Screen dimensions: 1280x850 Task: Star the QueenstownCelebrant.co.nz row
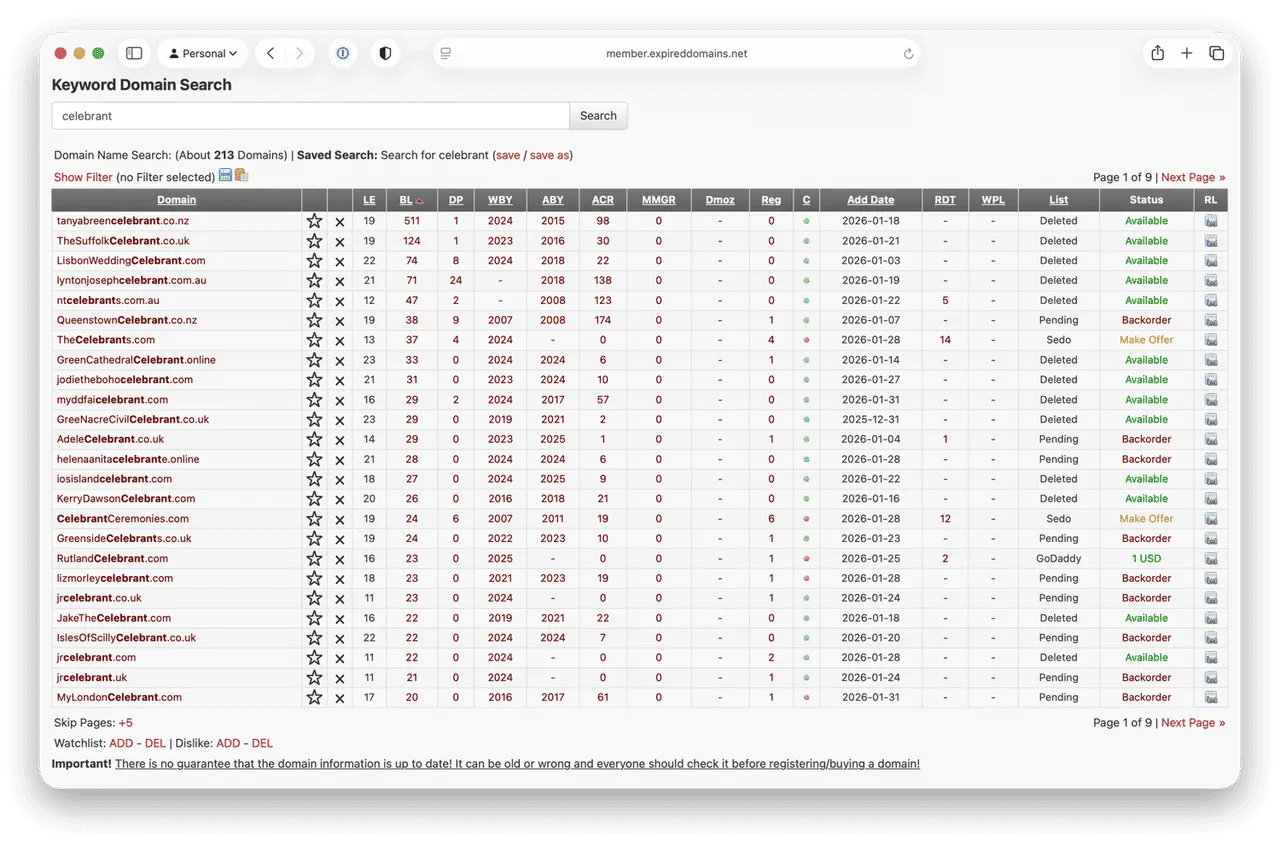(314, 320)
